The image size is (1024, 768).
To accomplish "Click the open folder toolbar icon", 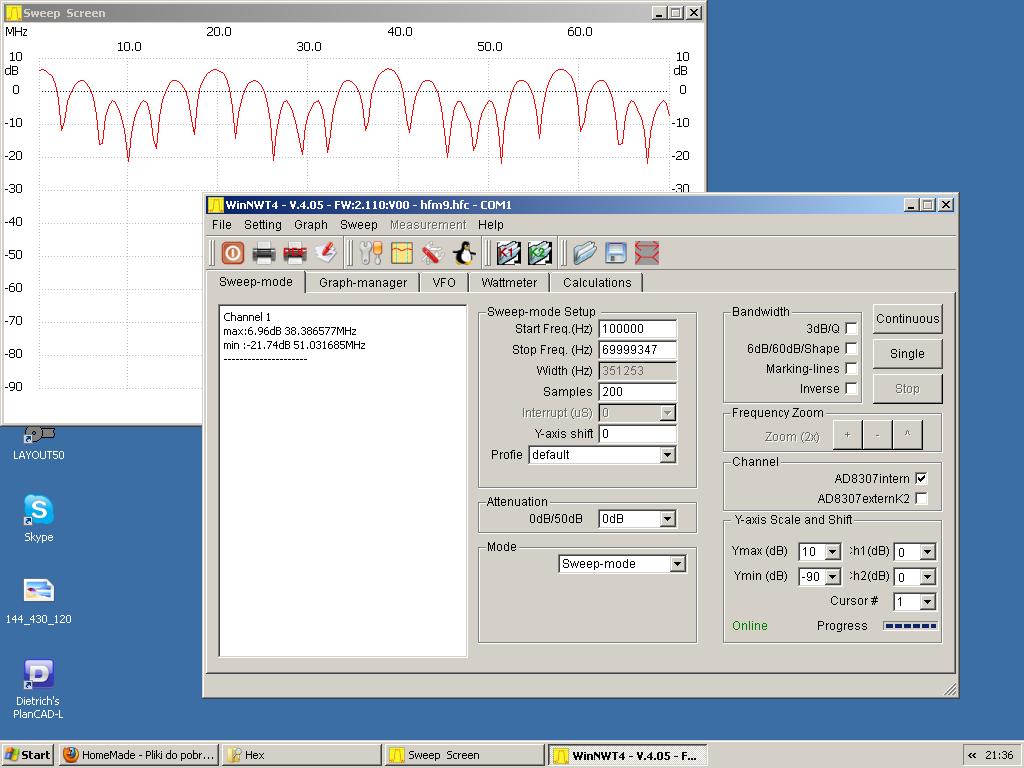I will (x=585, y=253).
